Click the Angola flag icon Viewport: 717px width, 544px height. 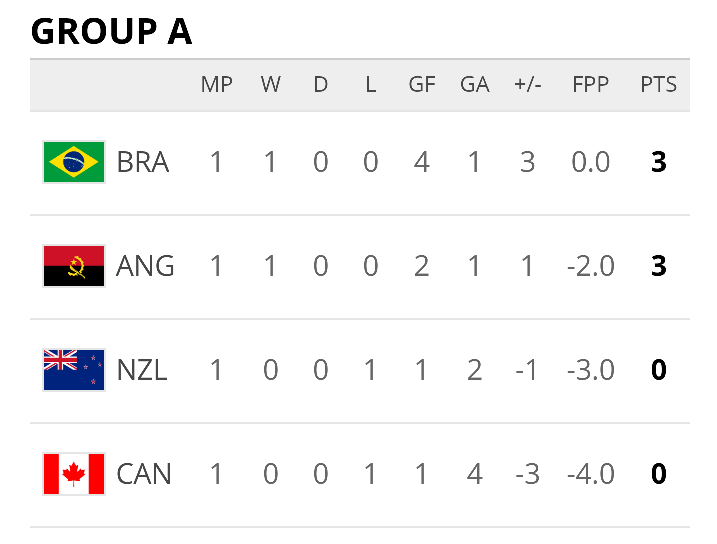74,266
